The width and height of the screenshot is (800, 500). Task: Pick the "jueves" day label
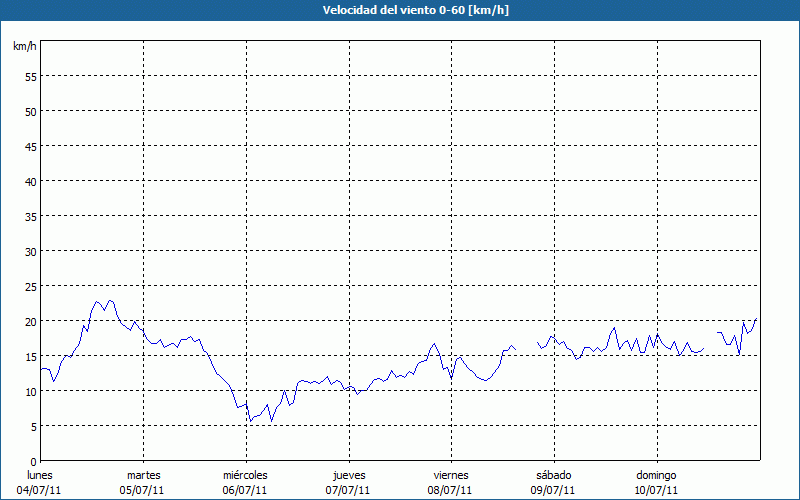[x=348, y=475]
